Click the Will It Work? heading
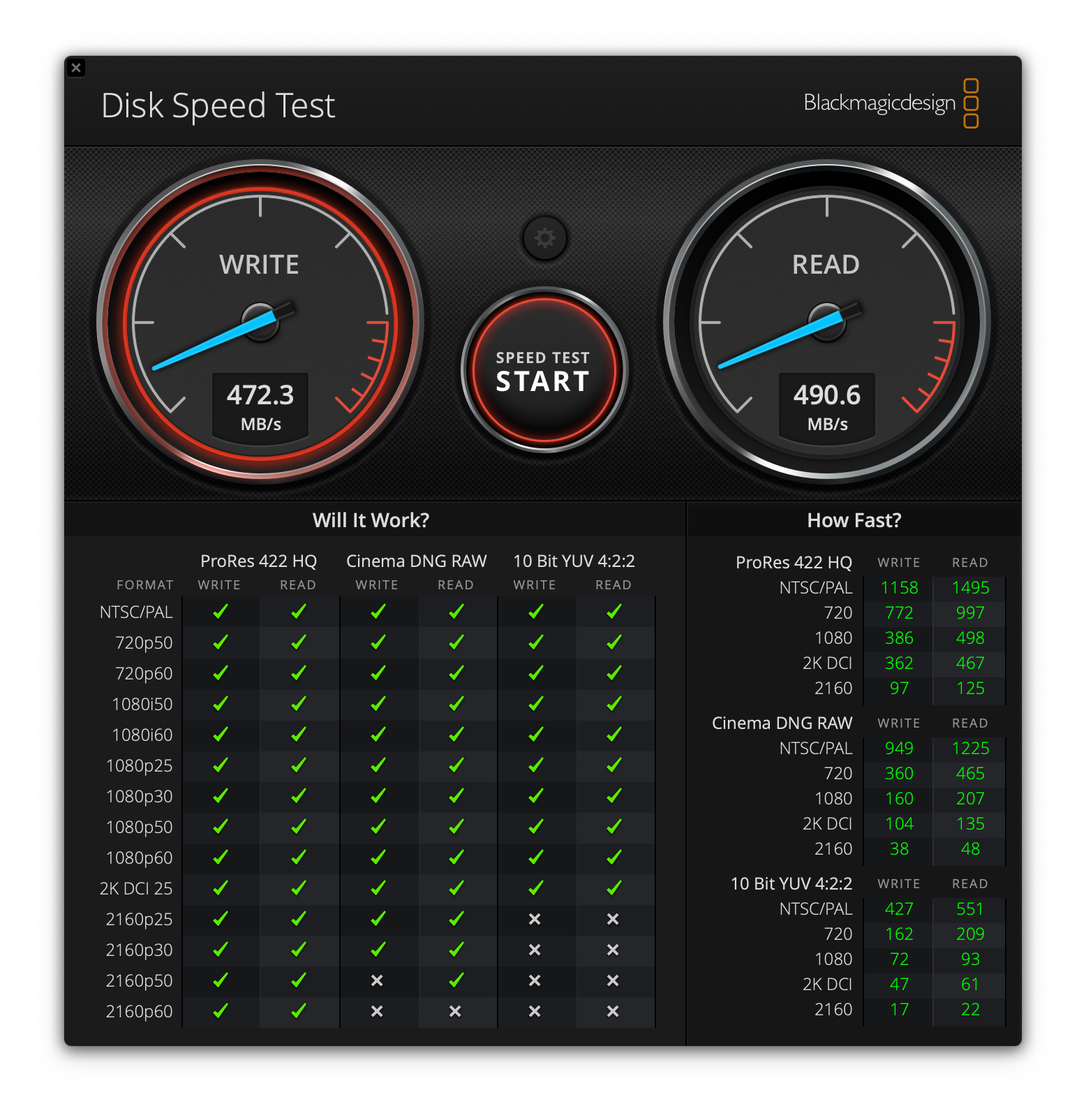The height and width of the screenshot is (1120, 1086). point(371,520)
